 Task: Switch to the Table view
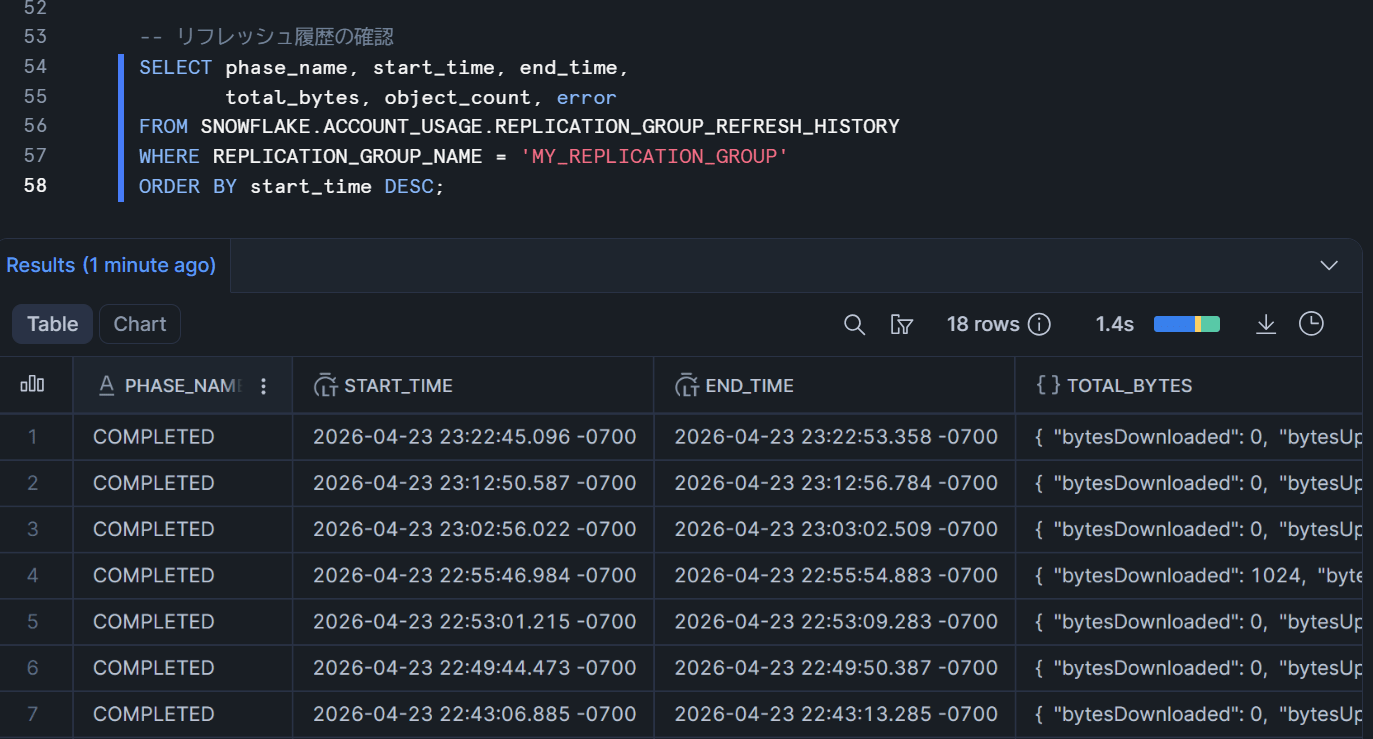click(x=53, y=324)
